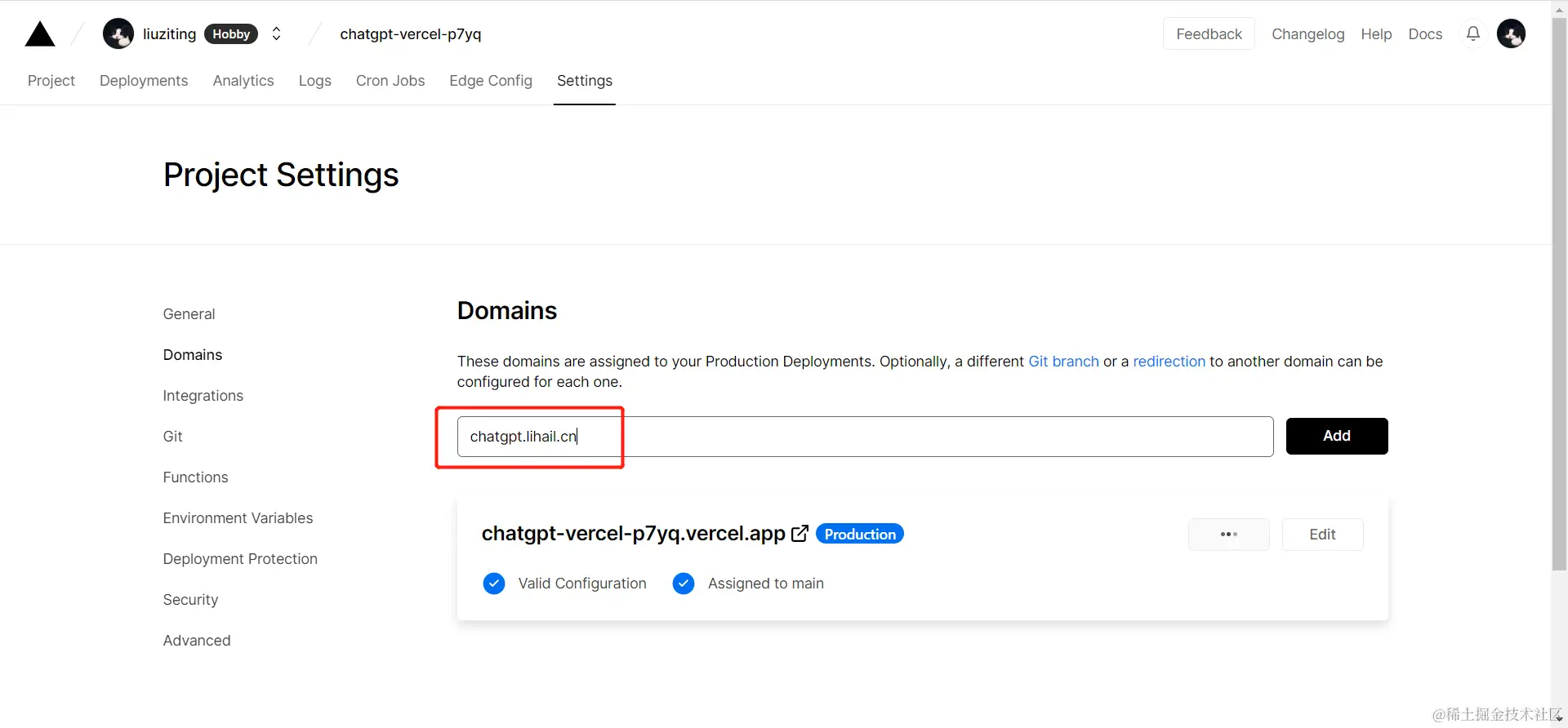Click the chatgpt-vercel-p7yq project name breadcrumb
1568x728 pixels.
[411, 34]
